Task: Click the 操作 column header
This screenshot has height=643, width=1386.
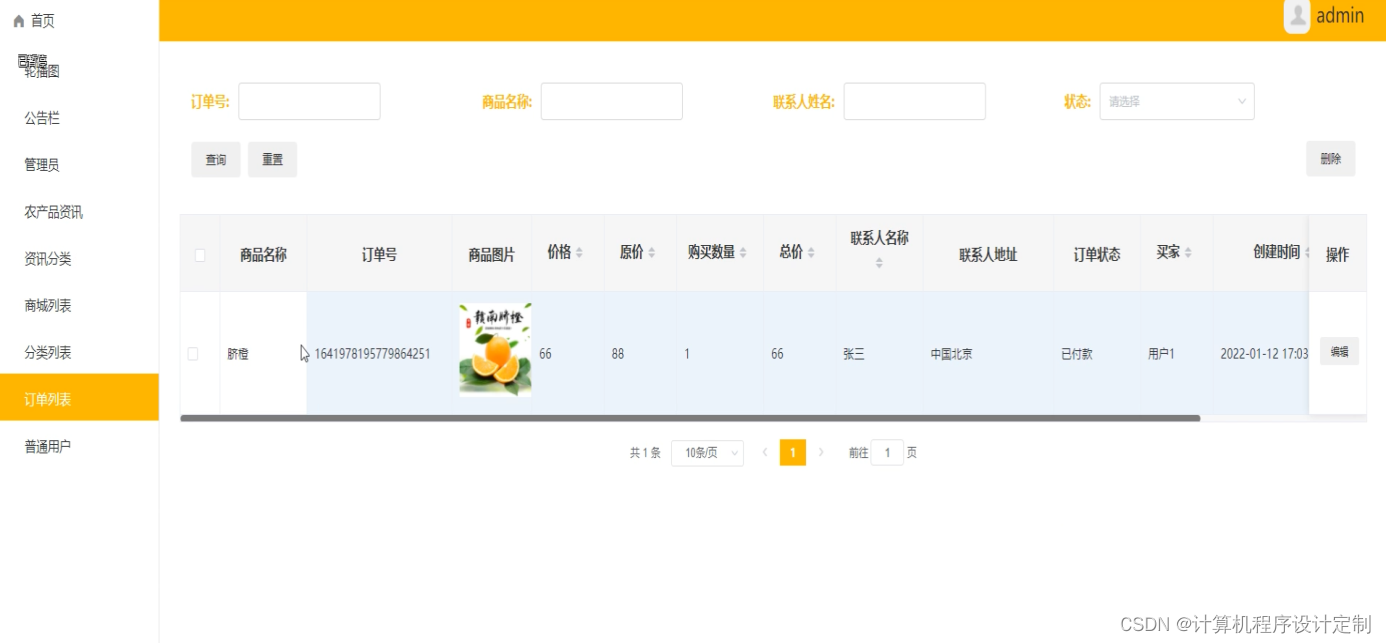Action: click(1338, 255)
